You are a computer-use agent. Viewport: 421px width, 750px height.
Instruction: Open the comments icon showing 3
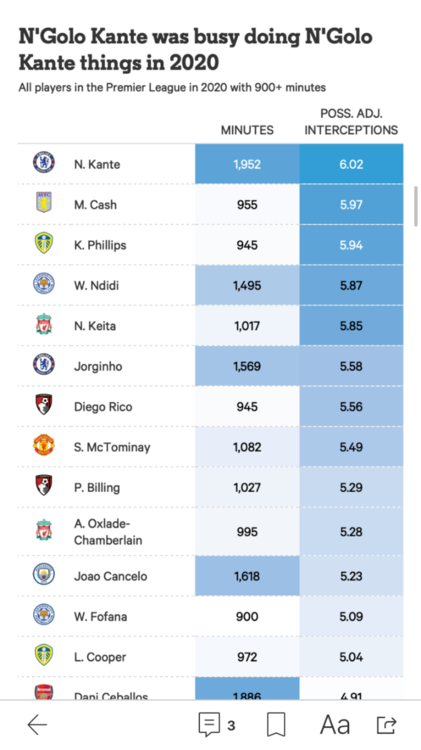click(217, 725)
